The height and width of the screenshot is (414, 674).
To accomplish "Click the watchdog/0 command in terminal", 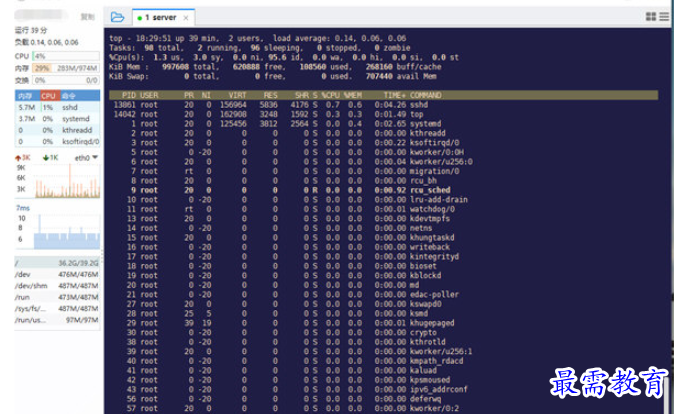I will [432, 209].
